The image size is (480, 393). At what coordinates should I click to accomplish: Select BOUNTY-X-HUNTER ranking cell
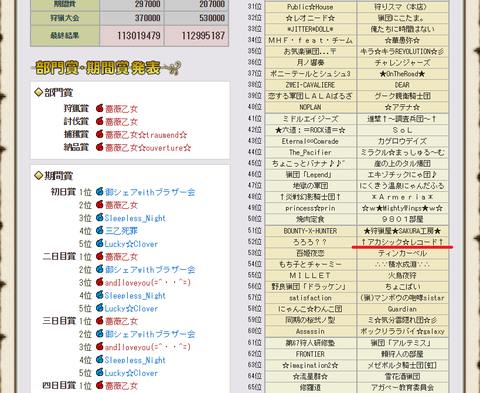[x=310, y=231]
